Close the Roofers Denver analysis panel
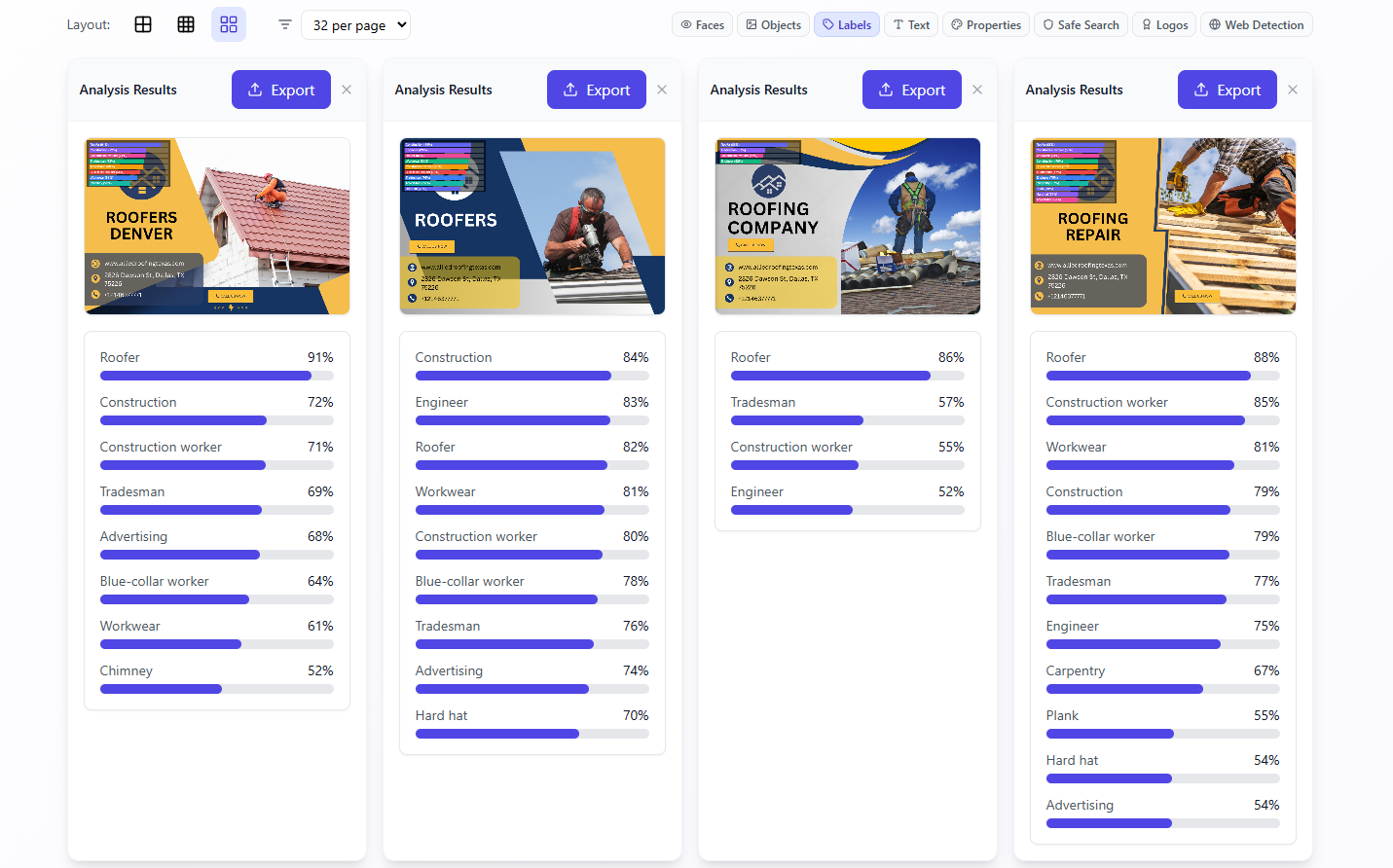Image resolution: width=1393 pixels, height=868 pixels. 347,90
